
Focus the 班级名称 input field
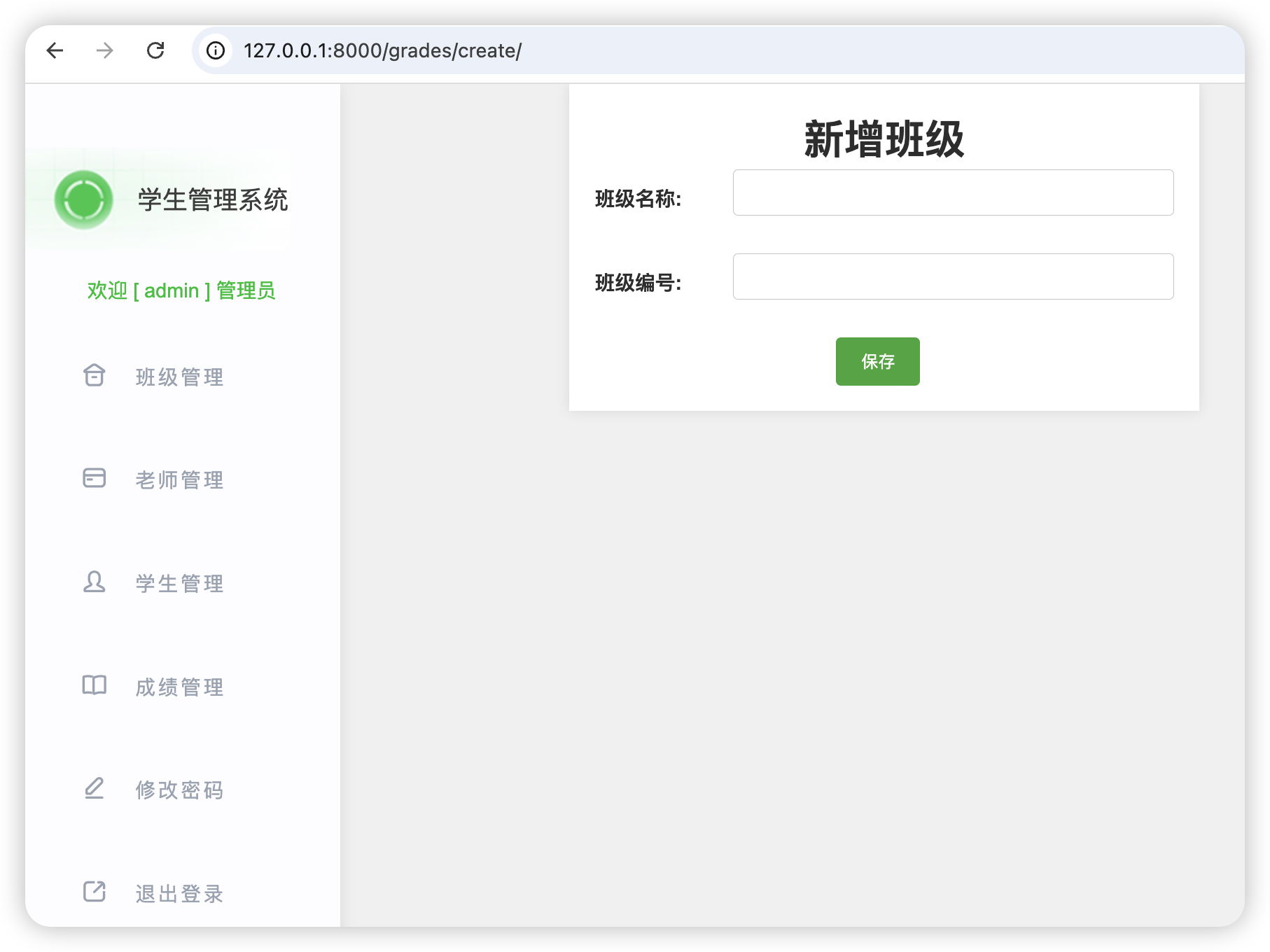point(953,192)
